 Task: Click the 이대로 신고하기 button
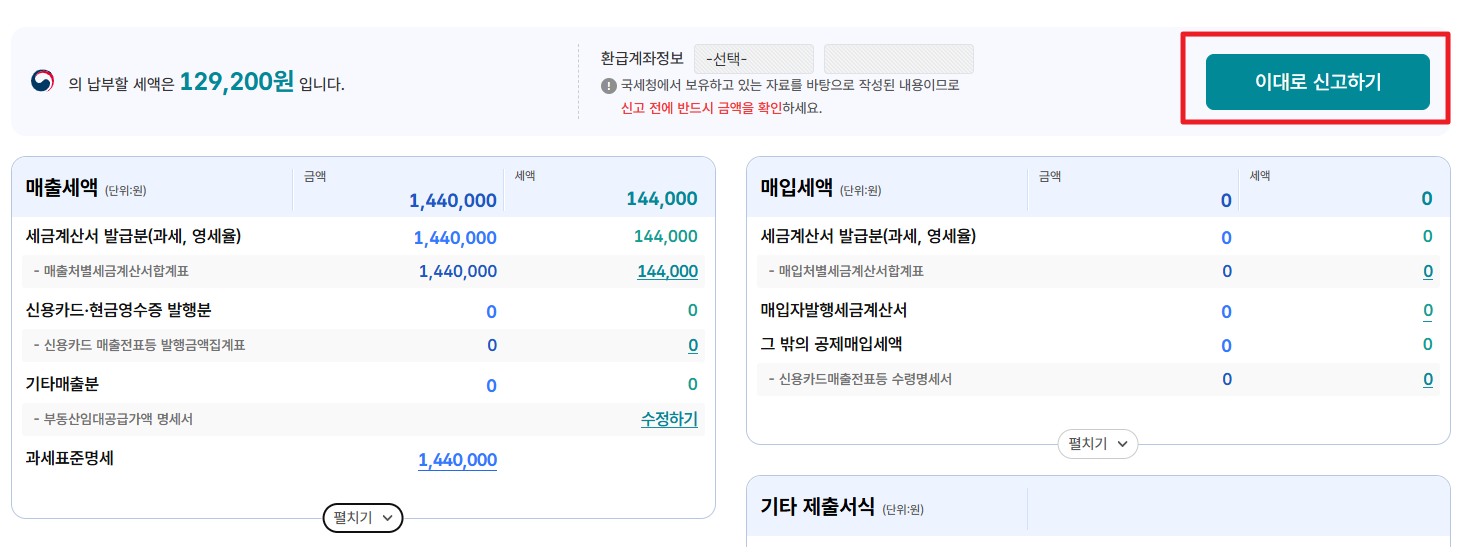1318,82
